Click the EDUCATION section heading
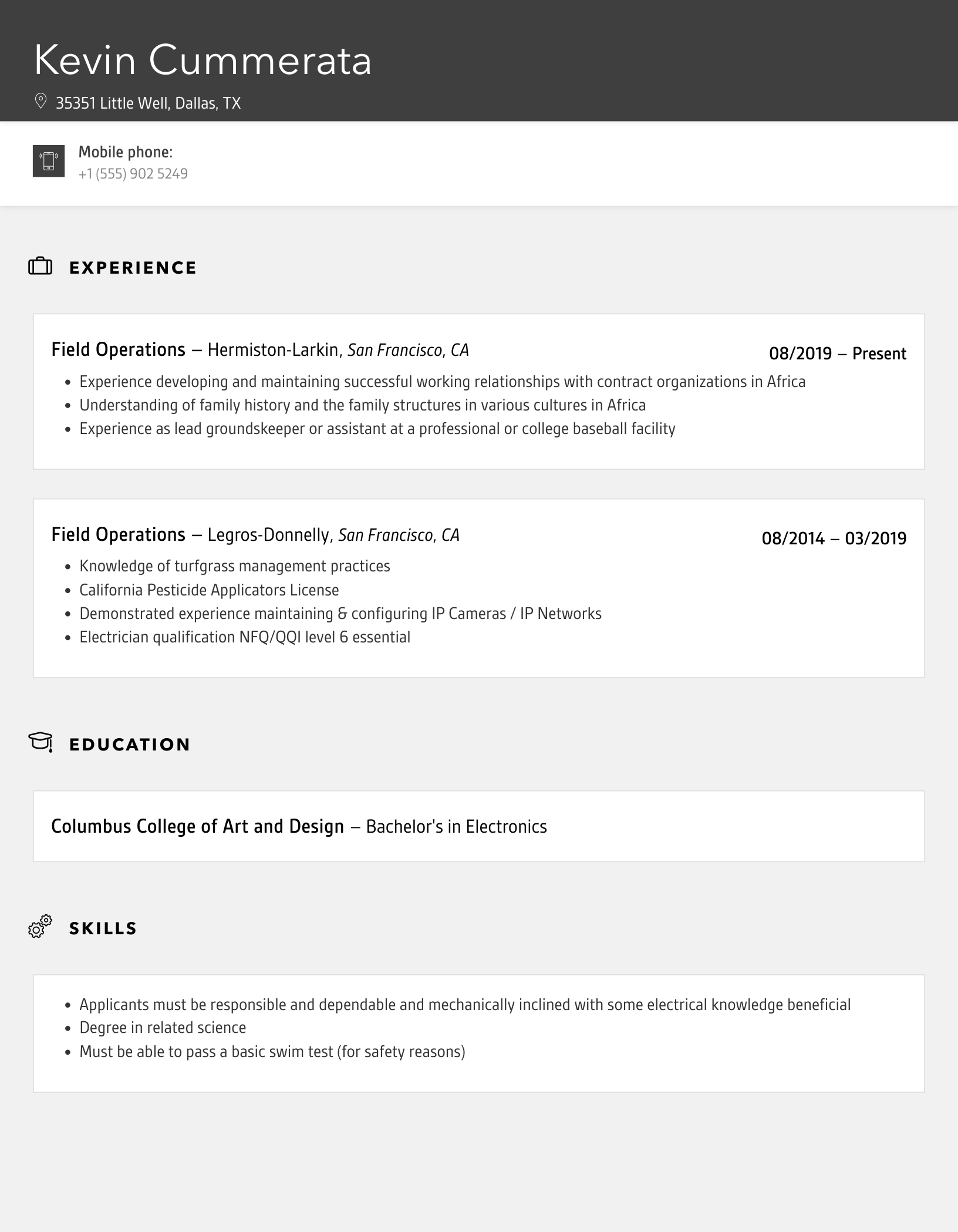Image resolution: width=958 pixels, height=1232 pixels. click(130, 745)
